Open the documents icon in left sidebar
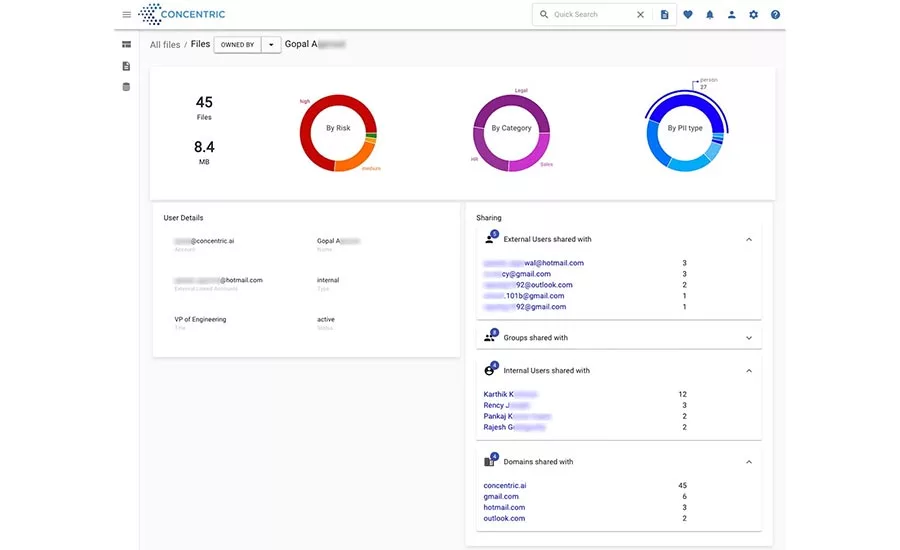900x550 pixels. pos(126,66)
